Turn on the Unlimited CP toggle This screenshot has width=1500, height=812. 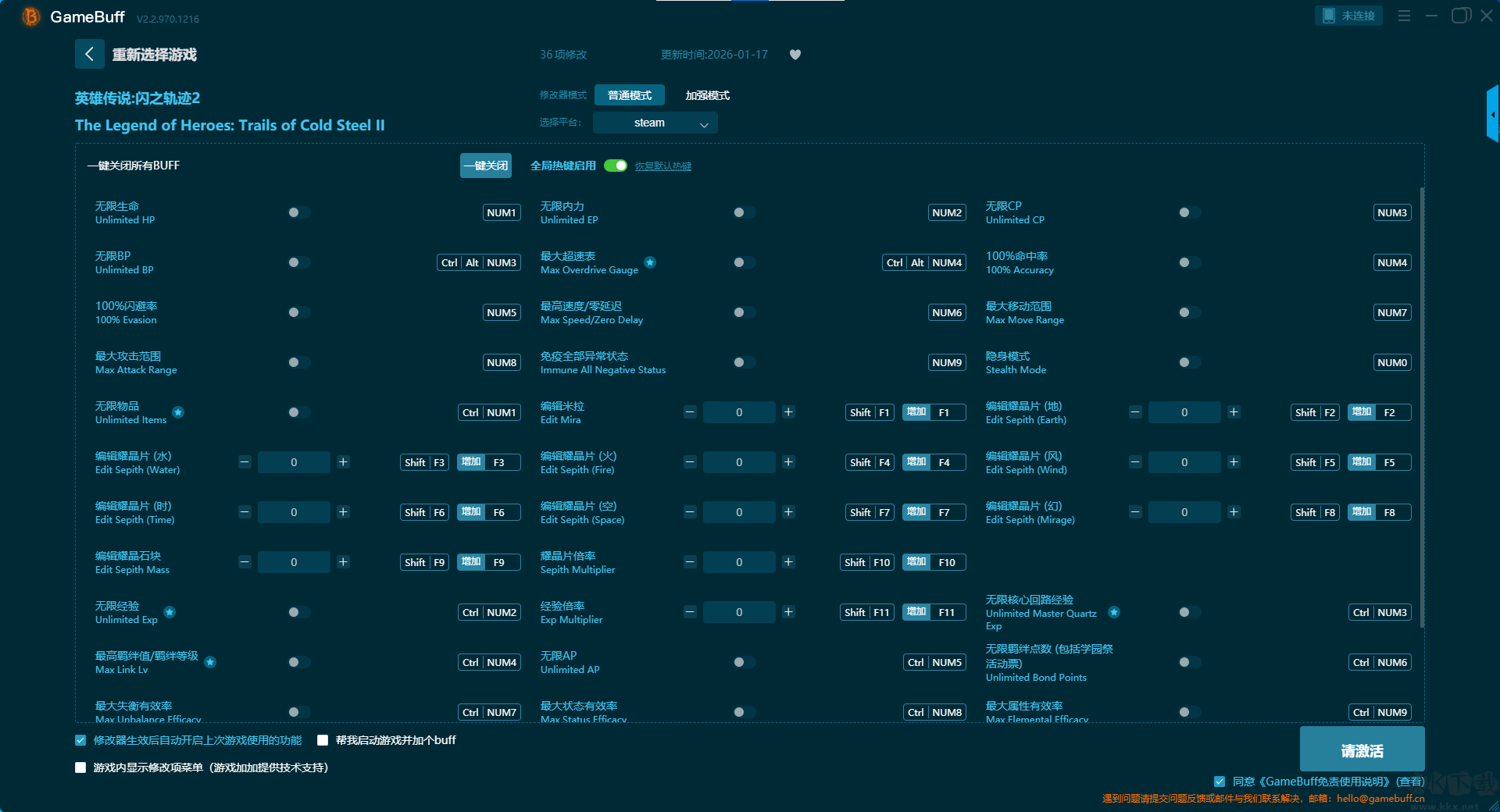pyautogui.click(x=1189, y=212)
